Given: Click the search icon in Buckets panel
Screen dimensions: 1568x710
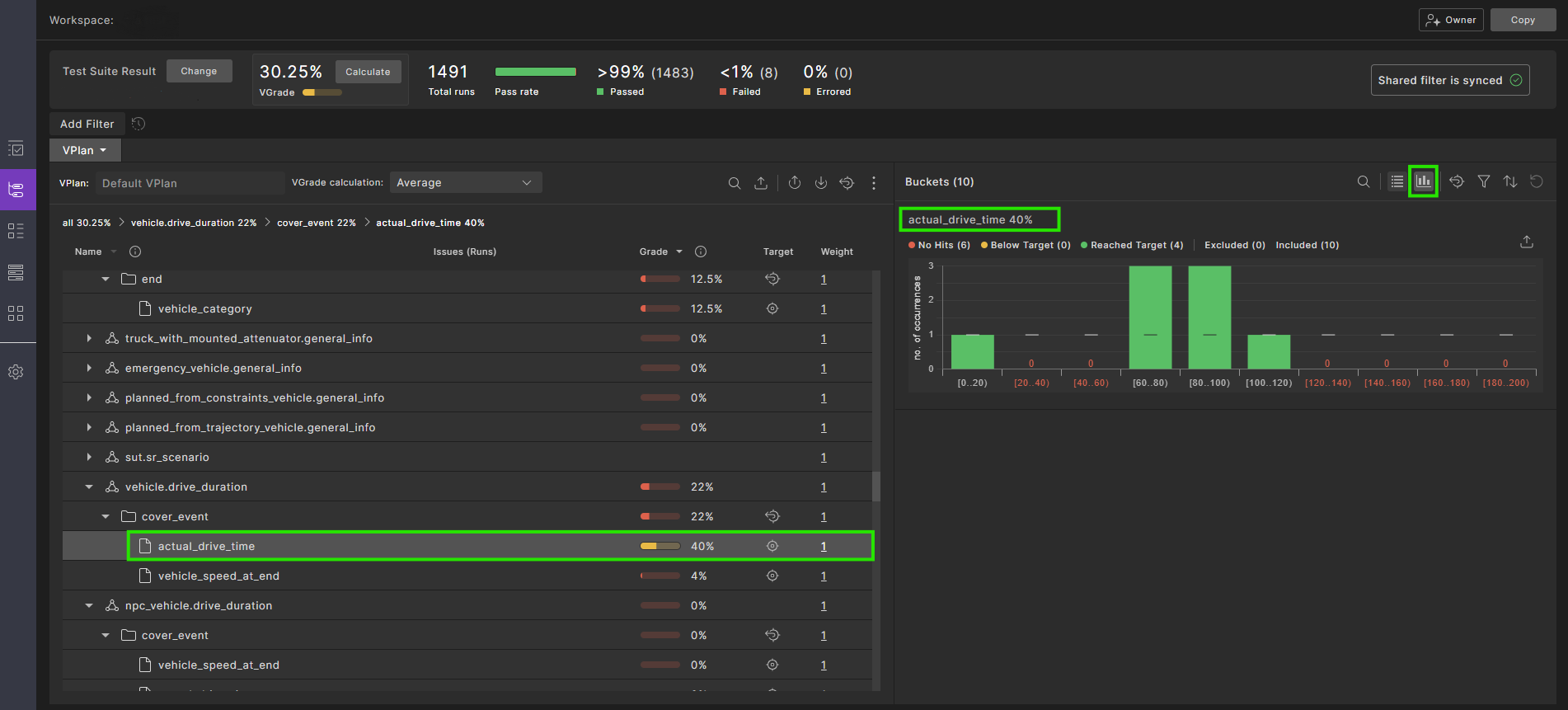Looking at the screenshot, I should 1364,181.
